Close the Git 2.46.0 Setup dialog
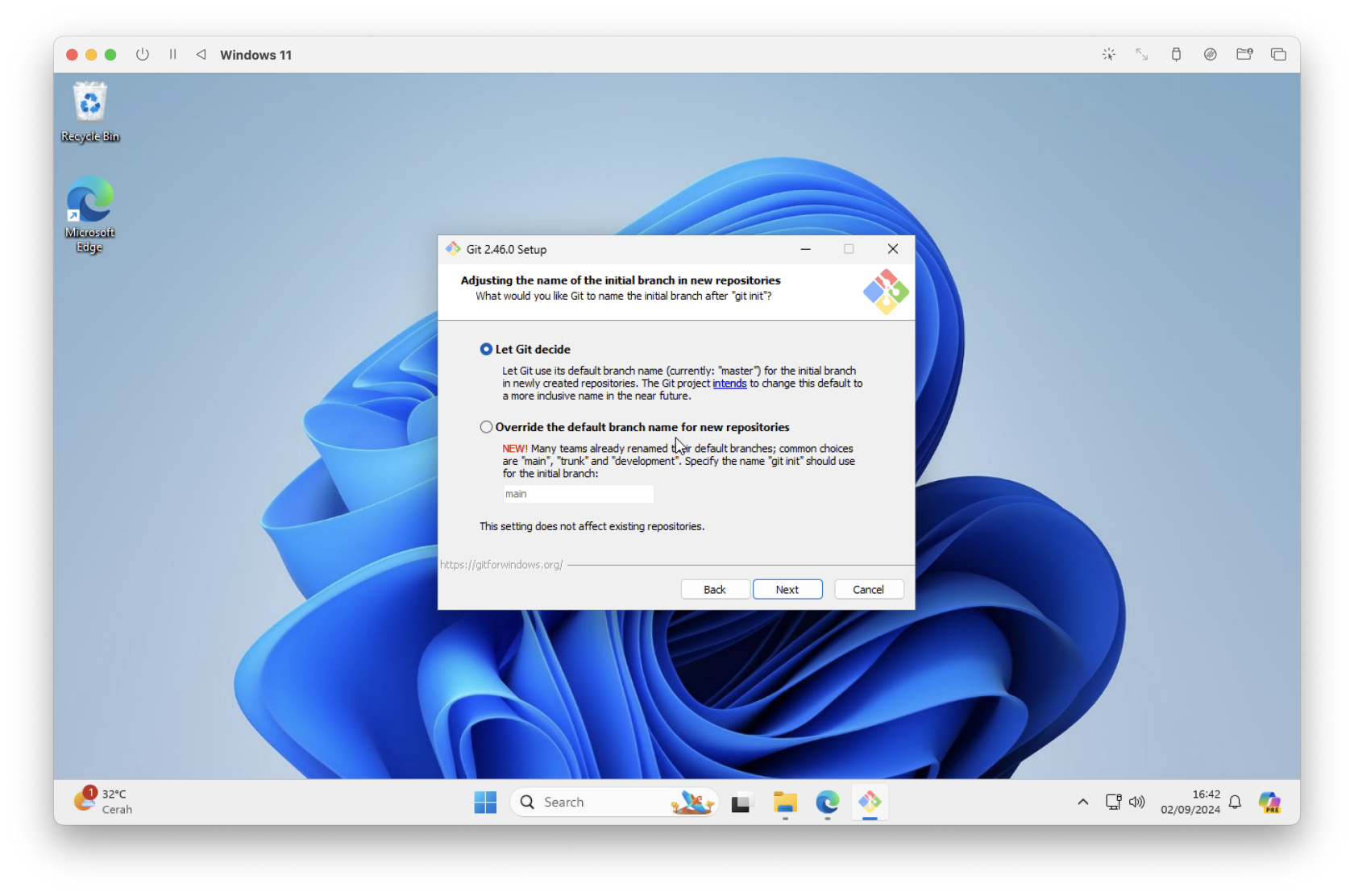This screenshot has height=896, width=1354. (x=893, y=249)
